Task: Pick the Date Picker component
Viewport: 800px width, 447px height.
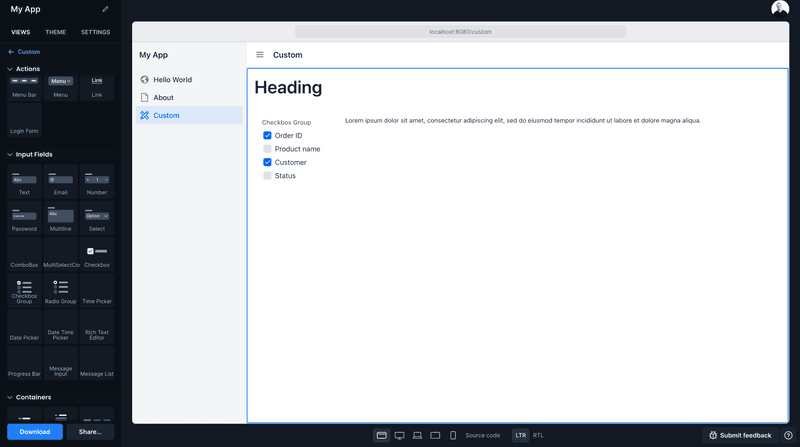Action: click(24, 327)
